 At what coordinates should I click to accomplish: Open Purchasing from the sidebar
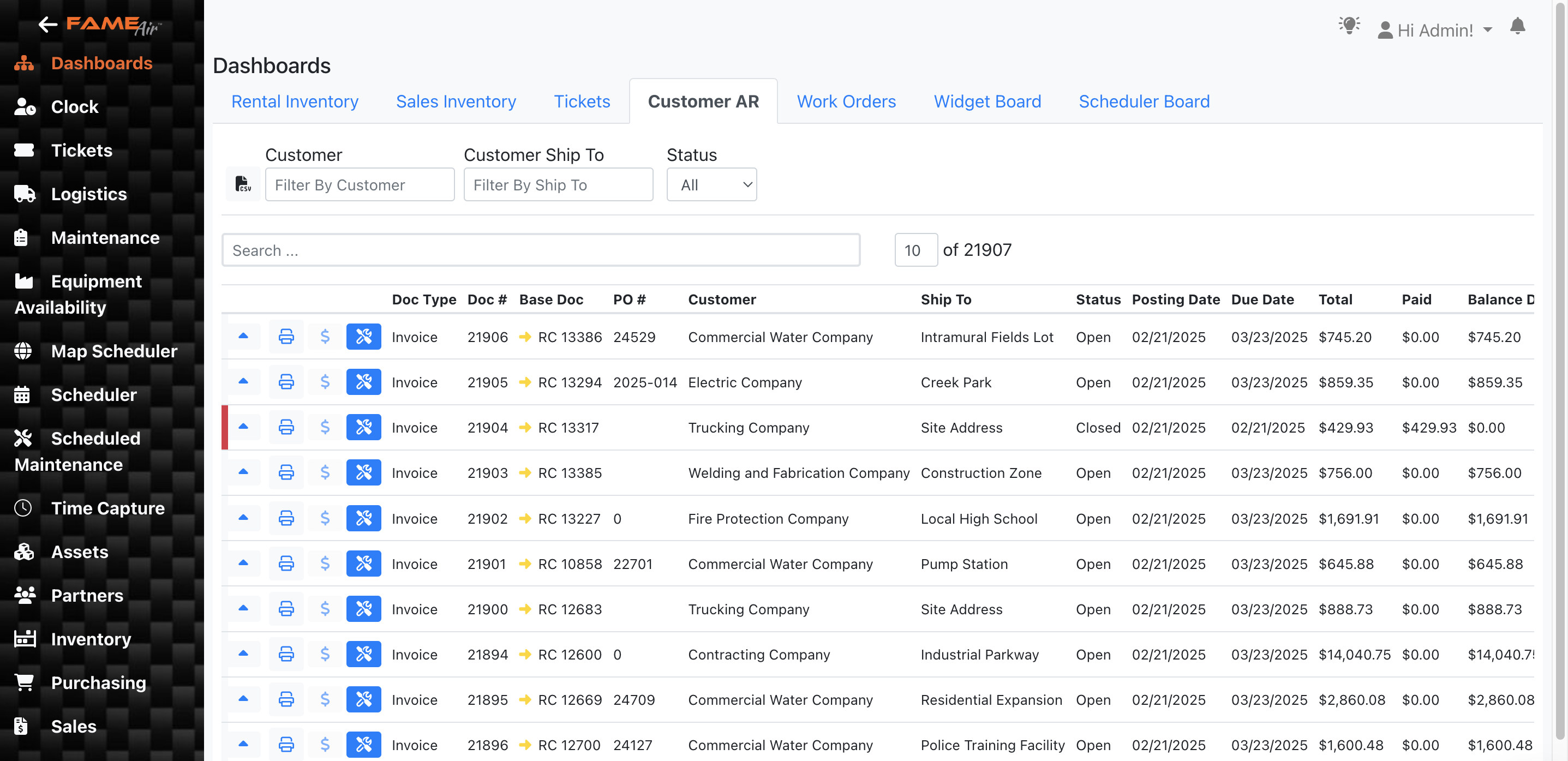tap(99, 682)
